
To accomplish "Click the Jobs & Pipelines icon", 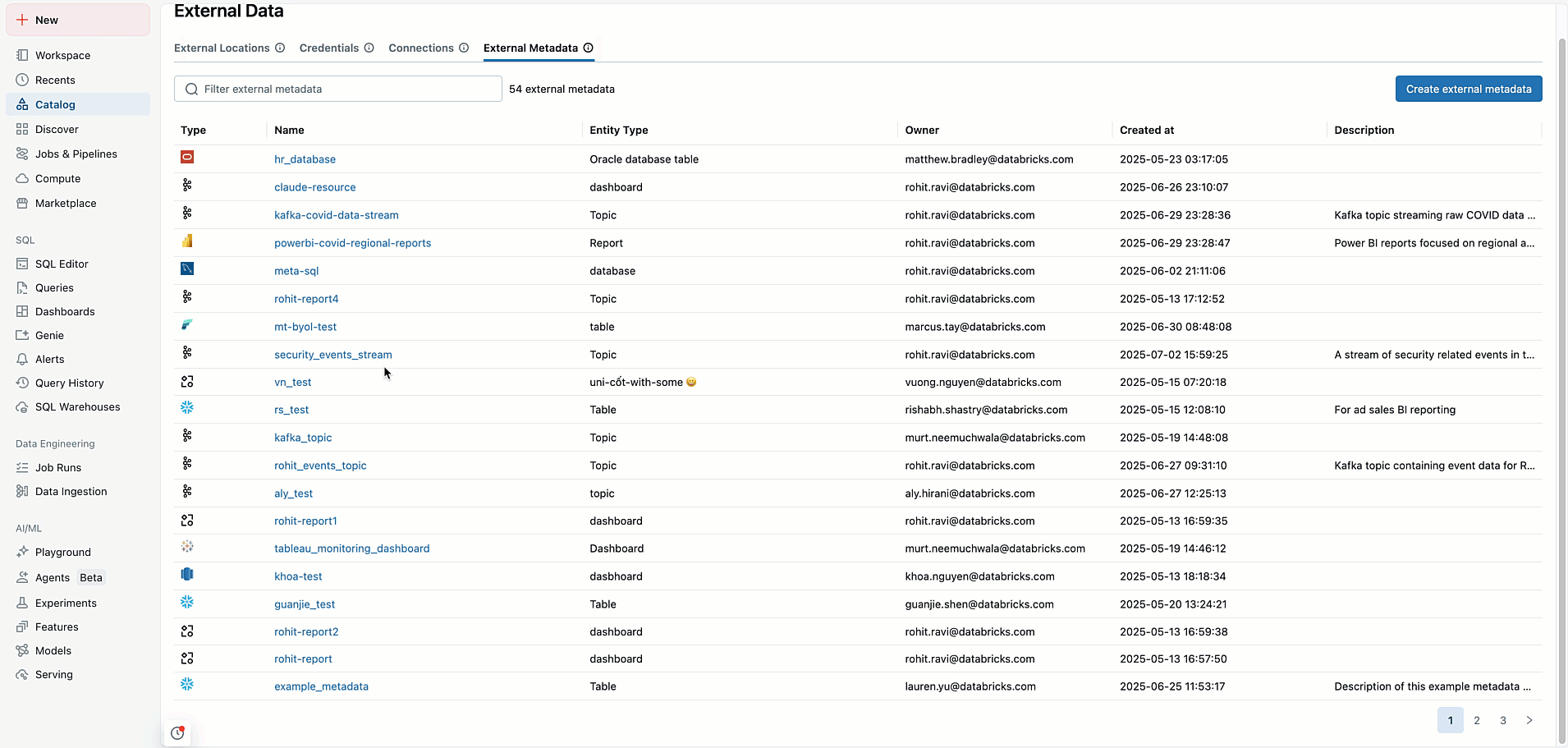I will [x=22, y=154].
